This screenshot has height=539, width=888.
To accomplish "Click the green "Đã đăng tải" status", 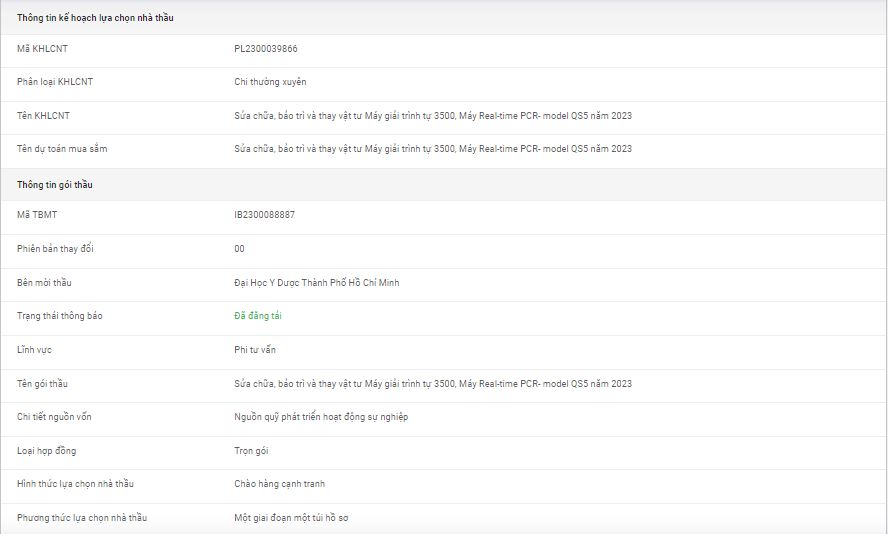I will [258, 316].
